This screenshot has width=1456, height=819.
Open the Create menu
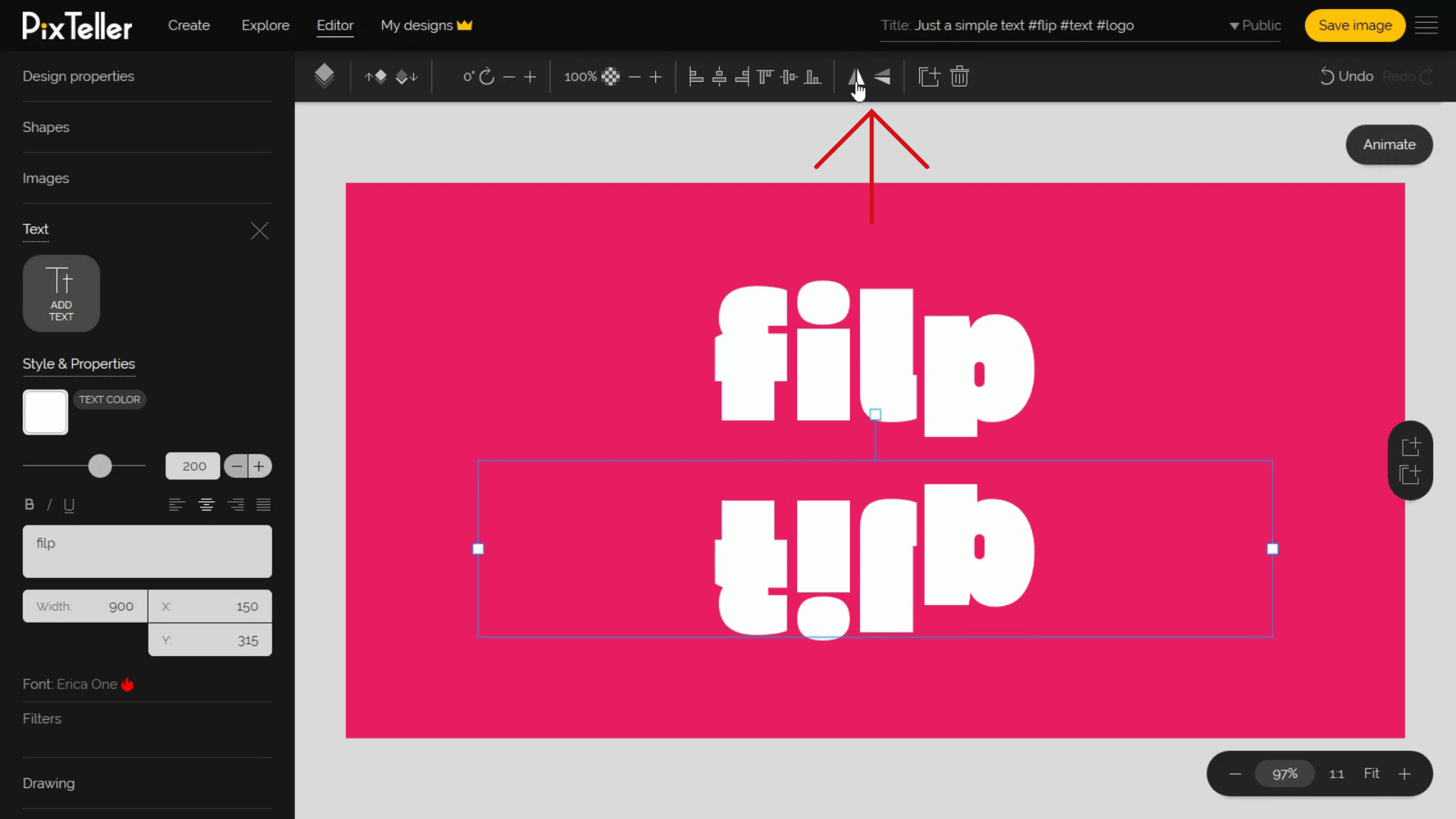189,25
